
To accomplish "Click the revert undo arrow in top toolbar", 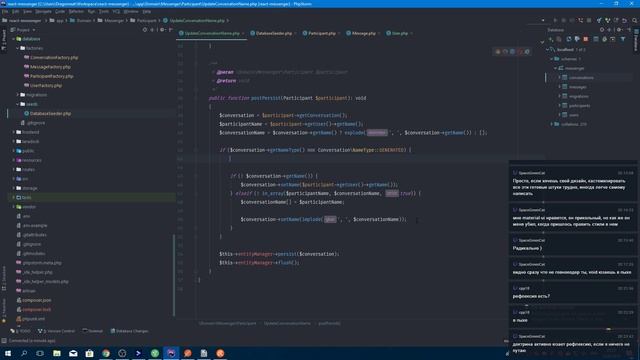I will tap(624, 20).
